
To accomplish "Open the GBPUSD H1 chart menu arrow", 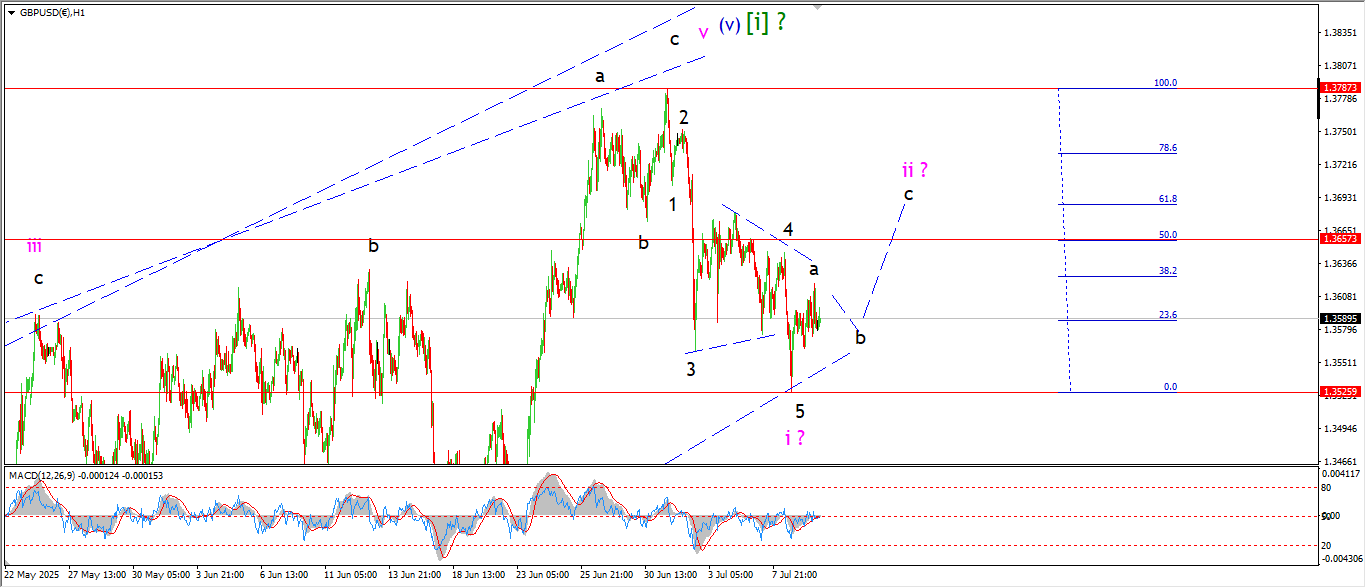I will tap(11, 13).
